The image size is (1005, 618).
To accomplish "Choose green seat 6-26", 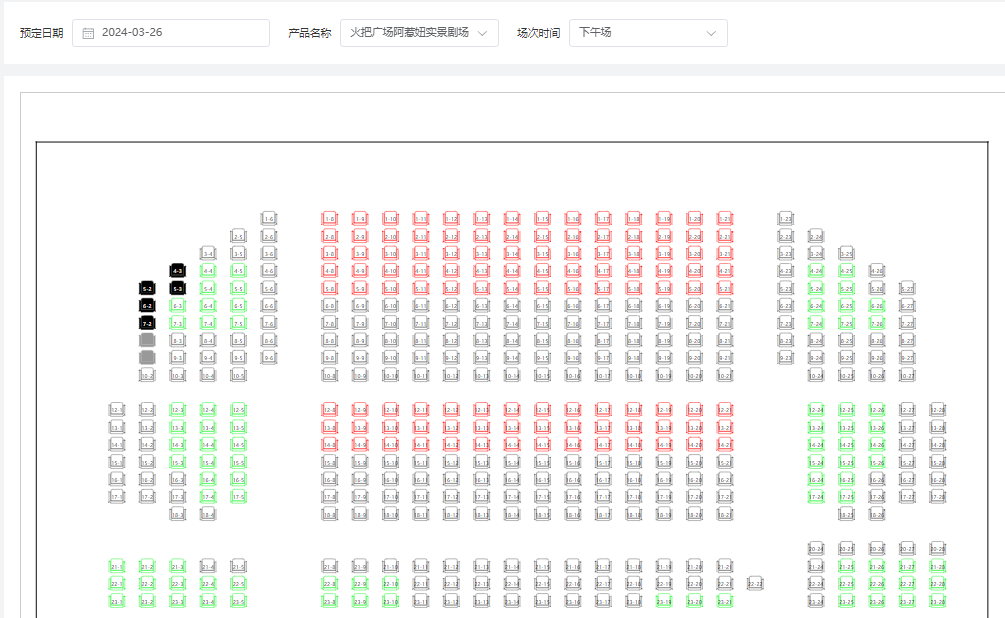I will pyautogui.click(x=877, y=306).
